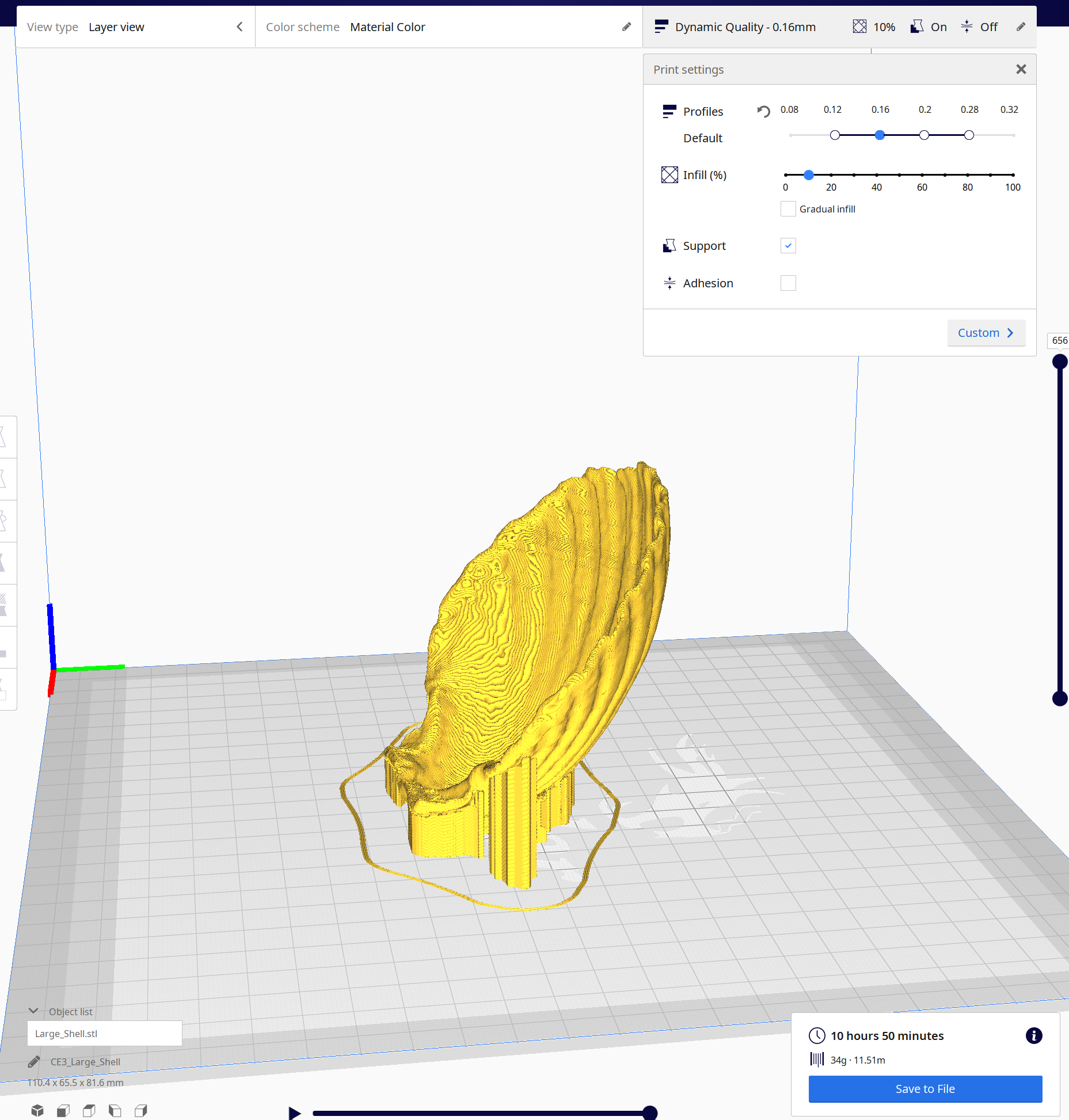The image size is (1069, 1120).
Task: Select the right side view cube icon
Action: (x=141, y=1110)
